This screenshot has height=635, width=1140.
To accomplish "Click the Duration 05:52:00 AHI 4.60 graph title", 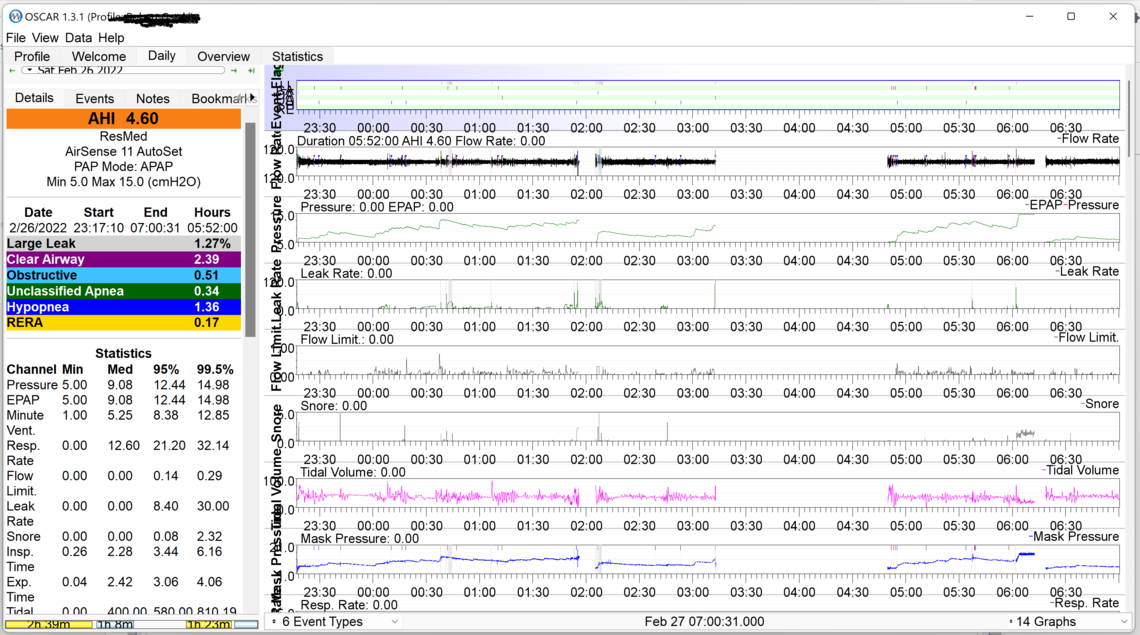I will (421, 141).
